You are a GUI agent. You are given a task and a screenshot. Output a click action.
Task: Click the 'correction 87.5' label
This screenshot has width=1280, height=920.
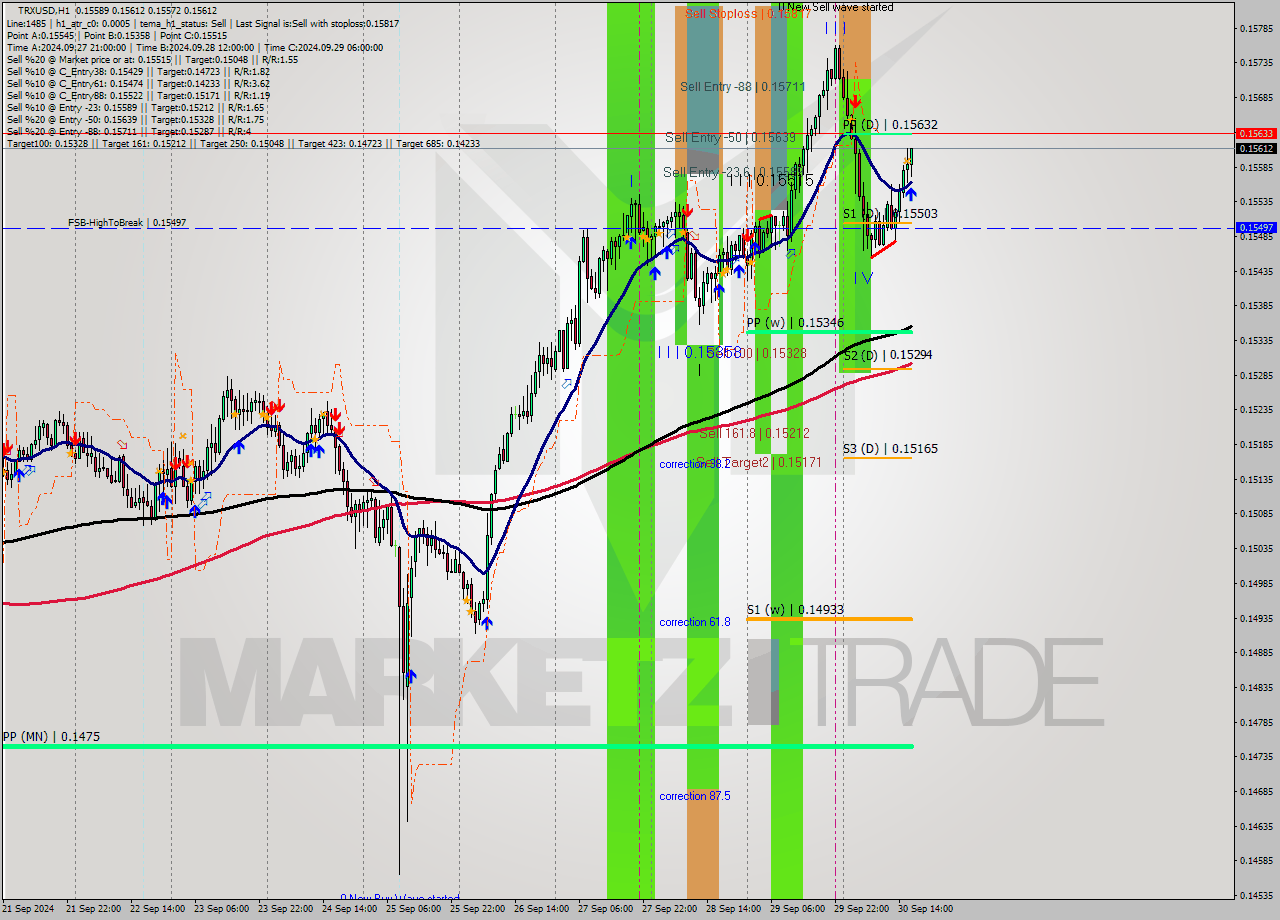(695, 796)
